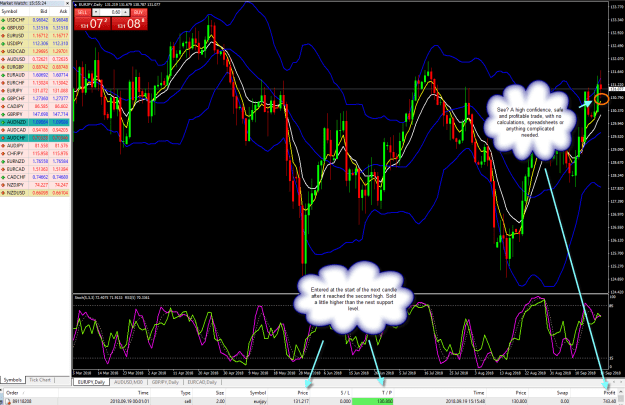Switch to the AUDUSD,M30 chart tab
Screen dimensions: 625x405
click(128, 382)
